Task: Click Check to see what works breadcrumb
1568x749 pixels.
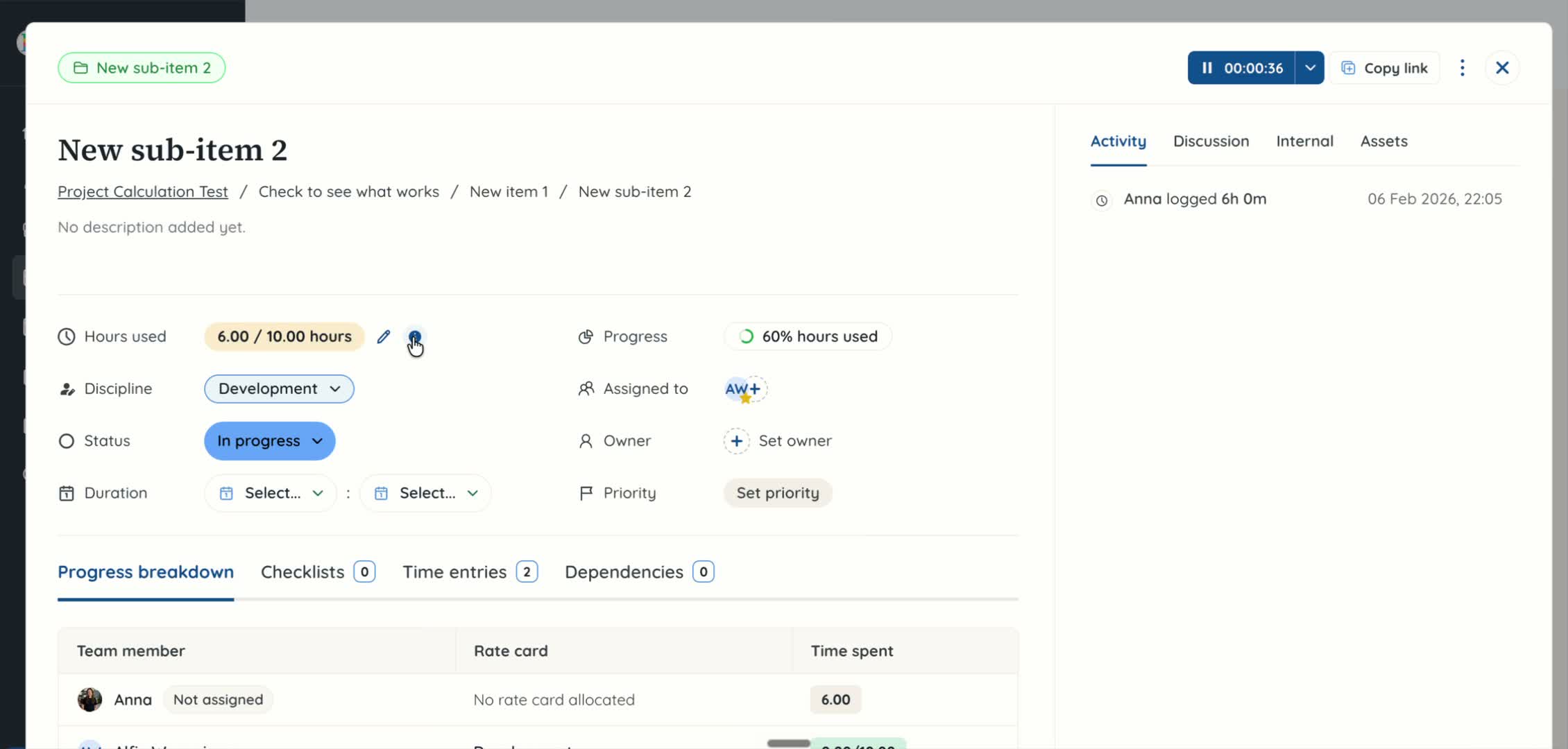Action: [x=349, y=191]
